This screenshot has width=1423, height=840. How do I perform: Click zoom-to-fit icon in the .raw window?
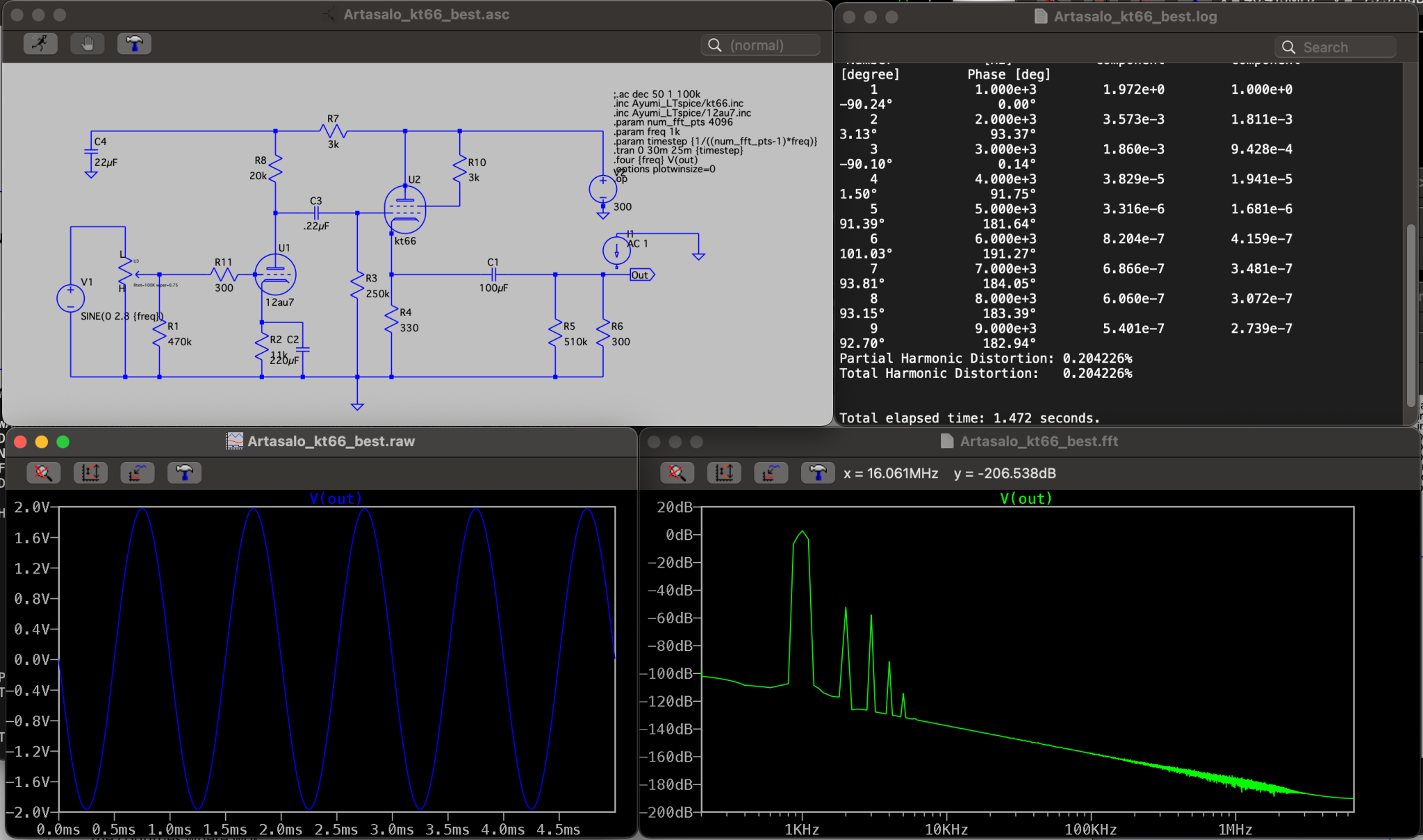click(43, 473)
